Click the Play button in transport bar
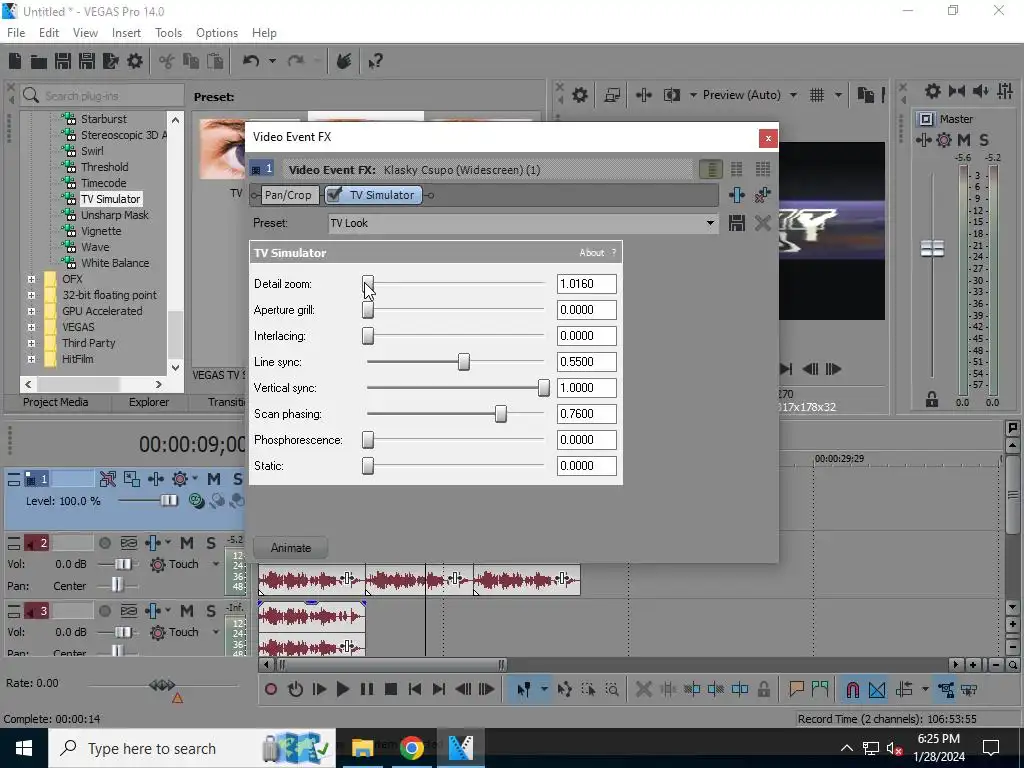The width and height of the screenshot is (1024, 768). point(342,689)
